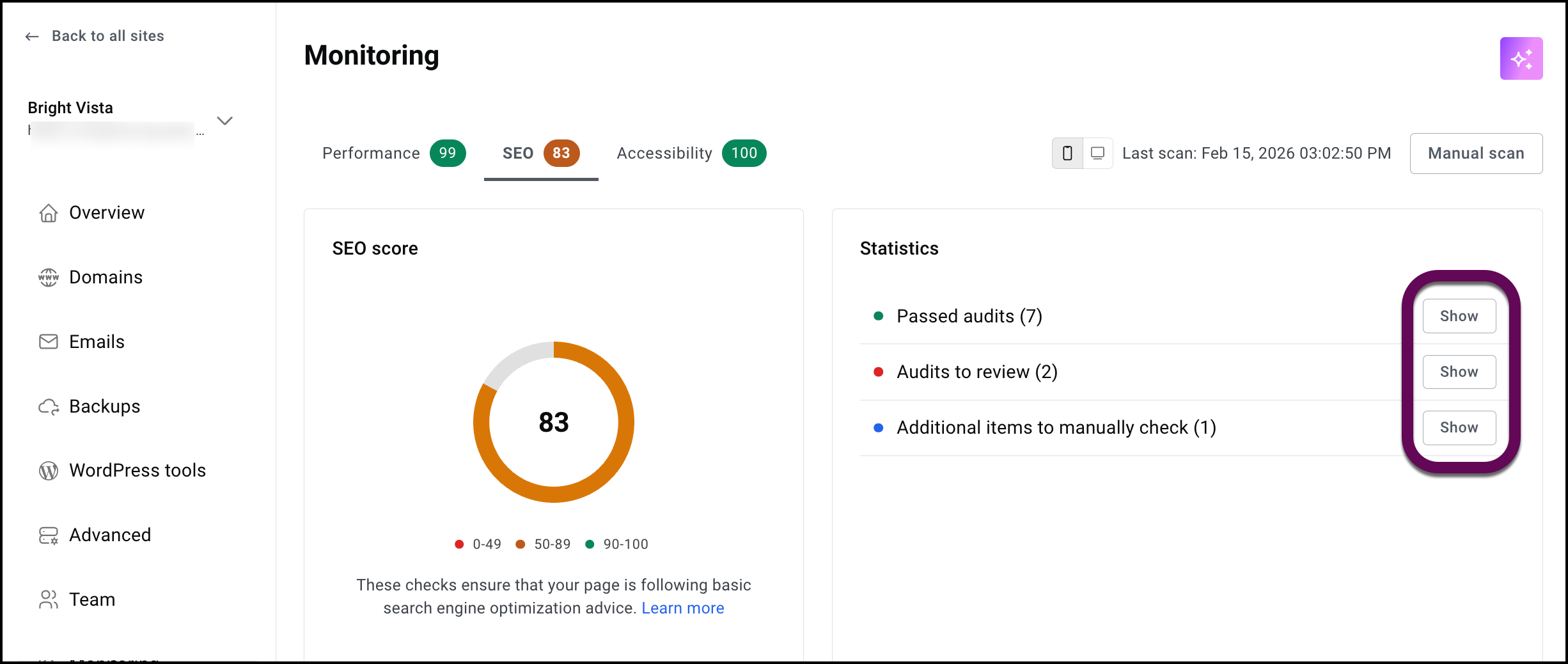This screenshot has height=664, width=1568.
Task: Follow the Learn more link
Action: pos(682,608)
